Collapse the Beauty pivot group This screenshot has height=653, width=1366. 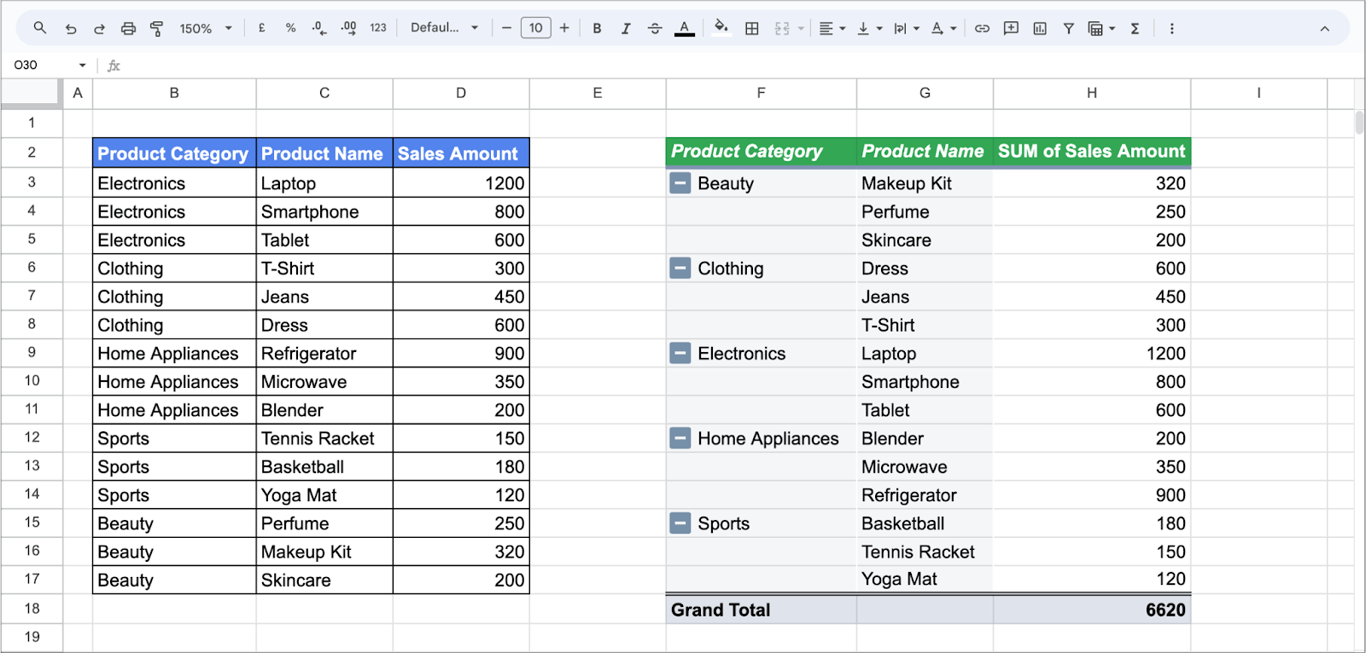tap(680, 183)
